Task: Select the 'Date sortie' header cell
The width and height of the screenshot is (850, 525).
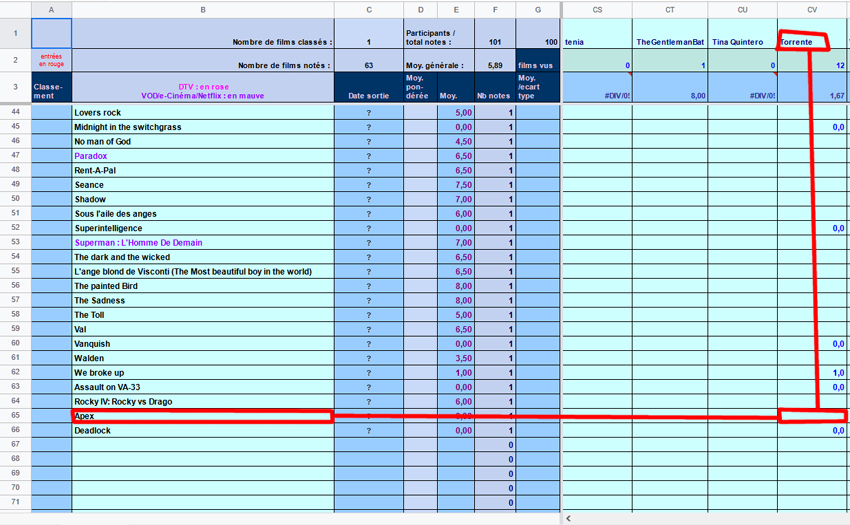Action: tap(369, 87)
